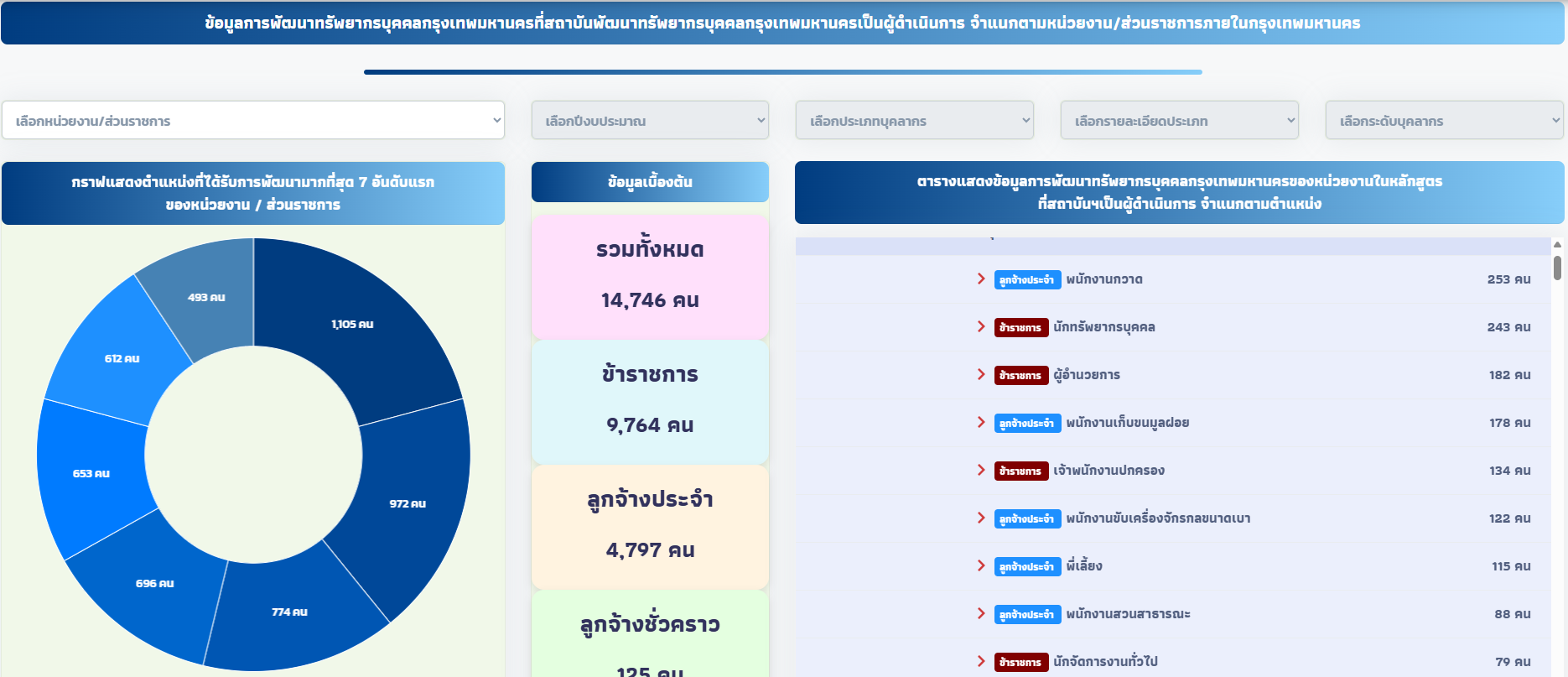This screenshot has width=1568, height=677.
Task: Open the เลือกปีงบประมาณ dropdown
Action: point(650,120)
